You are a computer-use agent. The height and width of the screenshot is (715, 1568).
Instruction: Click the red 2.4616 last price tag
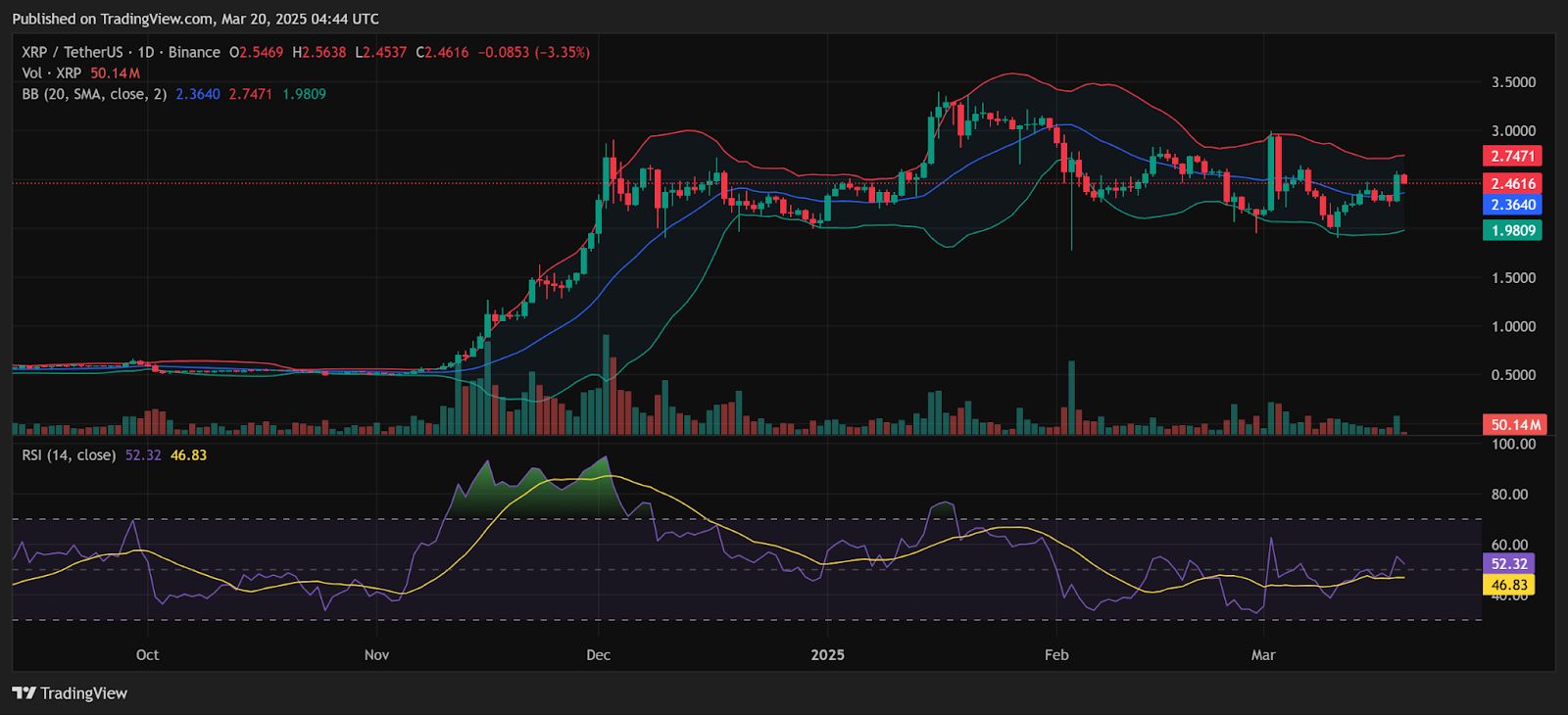pyautogui.click(x=1513, y=183)
